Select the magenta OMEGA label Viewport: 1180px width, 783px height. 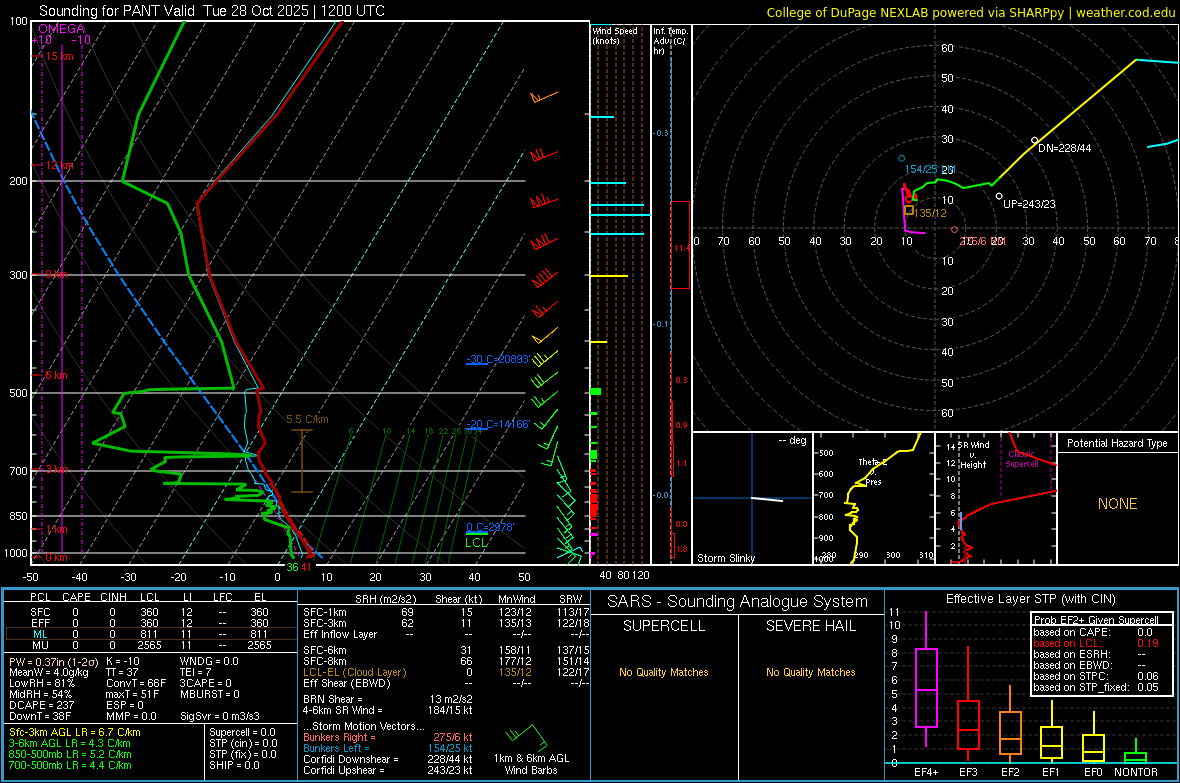(x=61, y=29)
